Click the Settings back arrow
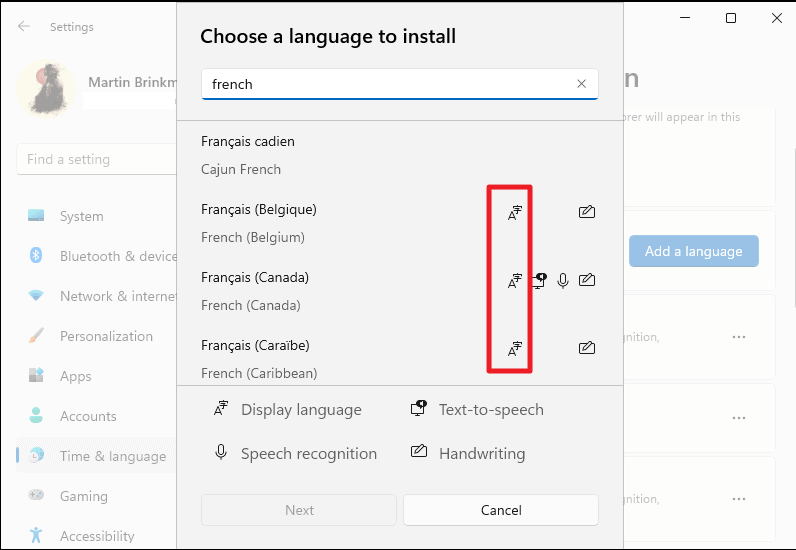Screen dimensions: 796x550 point(24,26)
